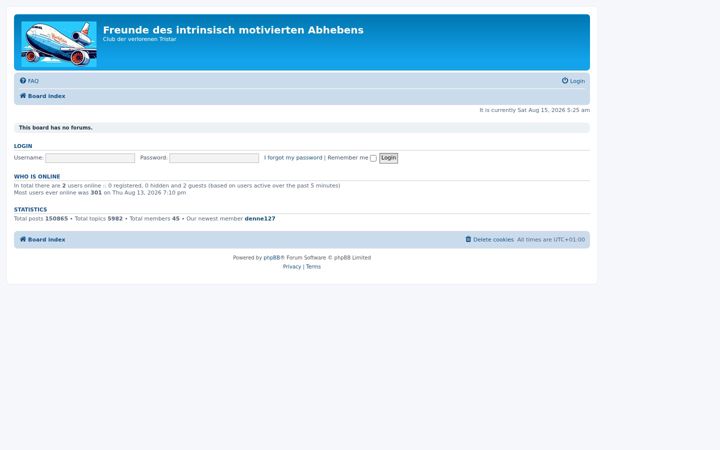Click total topics value 5982
Image resolution: width=720 pixels, height=450 pixels.
click(x=115, y=219)
